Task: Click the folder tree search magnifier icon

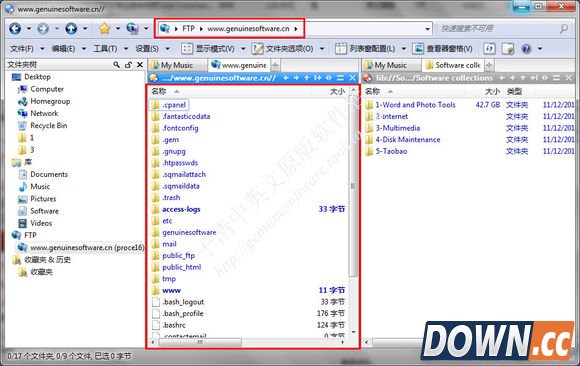Action: click(x=117, y=65)
